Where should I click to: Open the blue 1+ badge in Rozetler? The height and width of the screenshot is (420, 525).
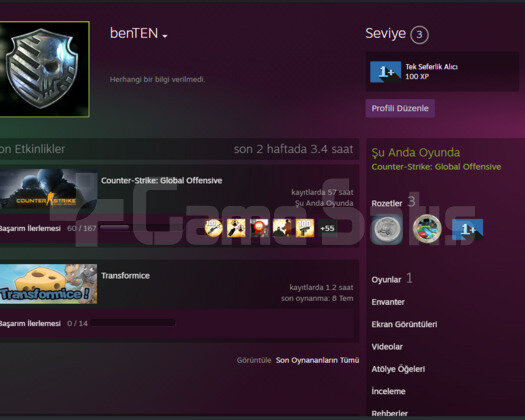[468, 229]
